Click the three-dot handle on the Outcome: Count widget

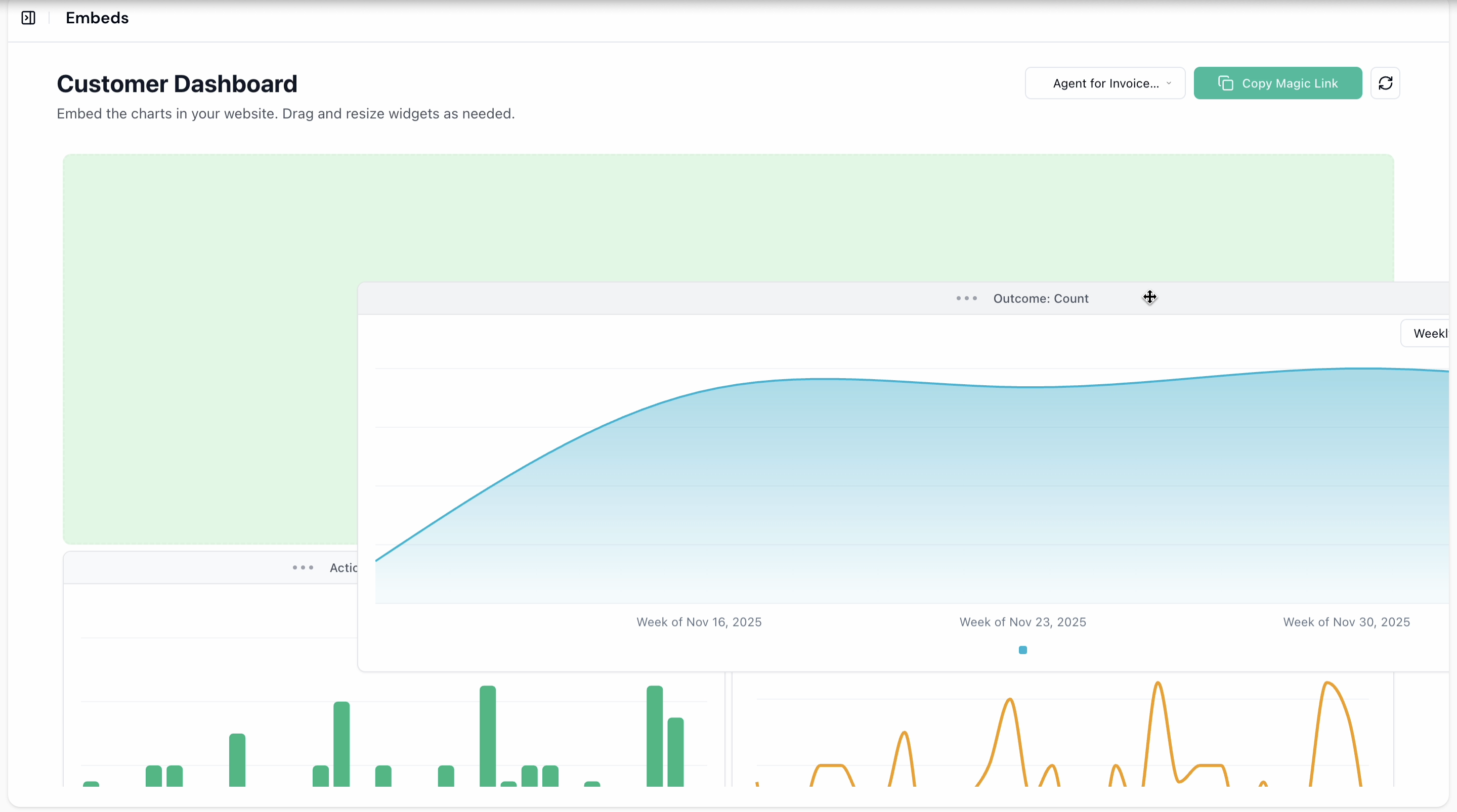966,299
